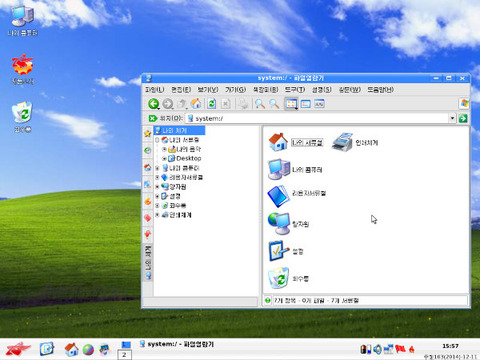Expand the recycle bin tree node

tap(157, 206)
